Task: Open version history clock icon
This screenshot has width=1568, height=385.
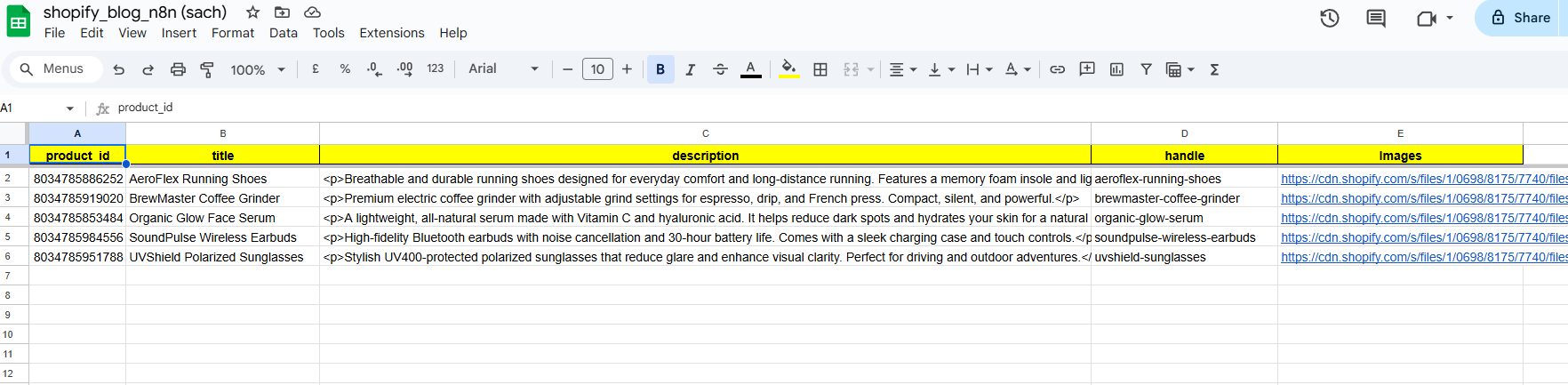Action: coord(1329,18)
